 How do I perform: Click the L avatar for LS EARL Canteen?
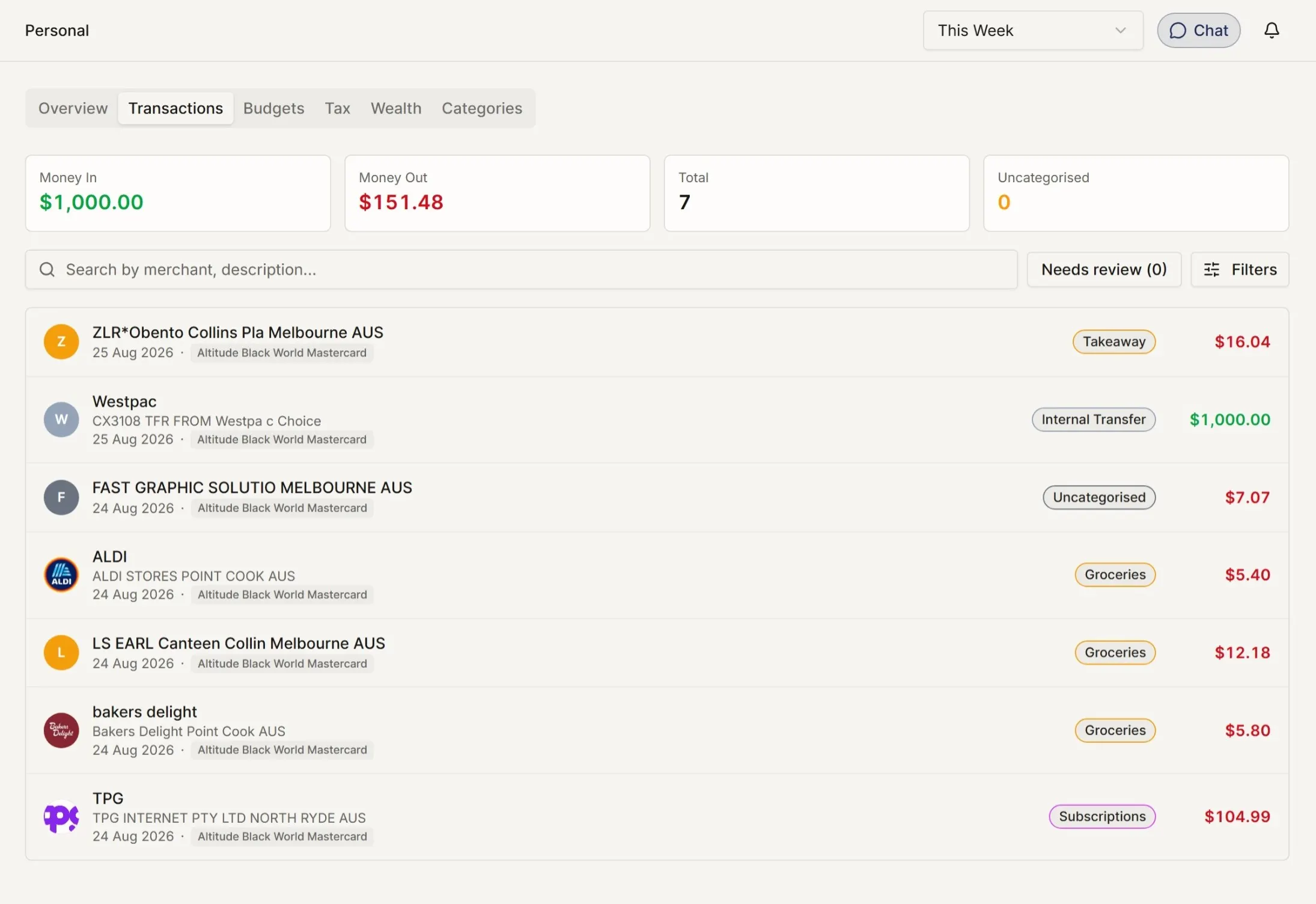(x=61, y=653)
